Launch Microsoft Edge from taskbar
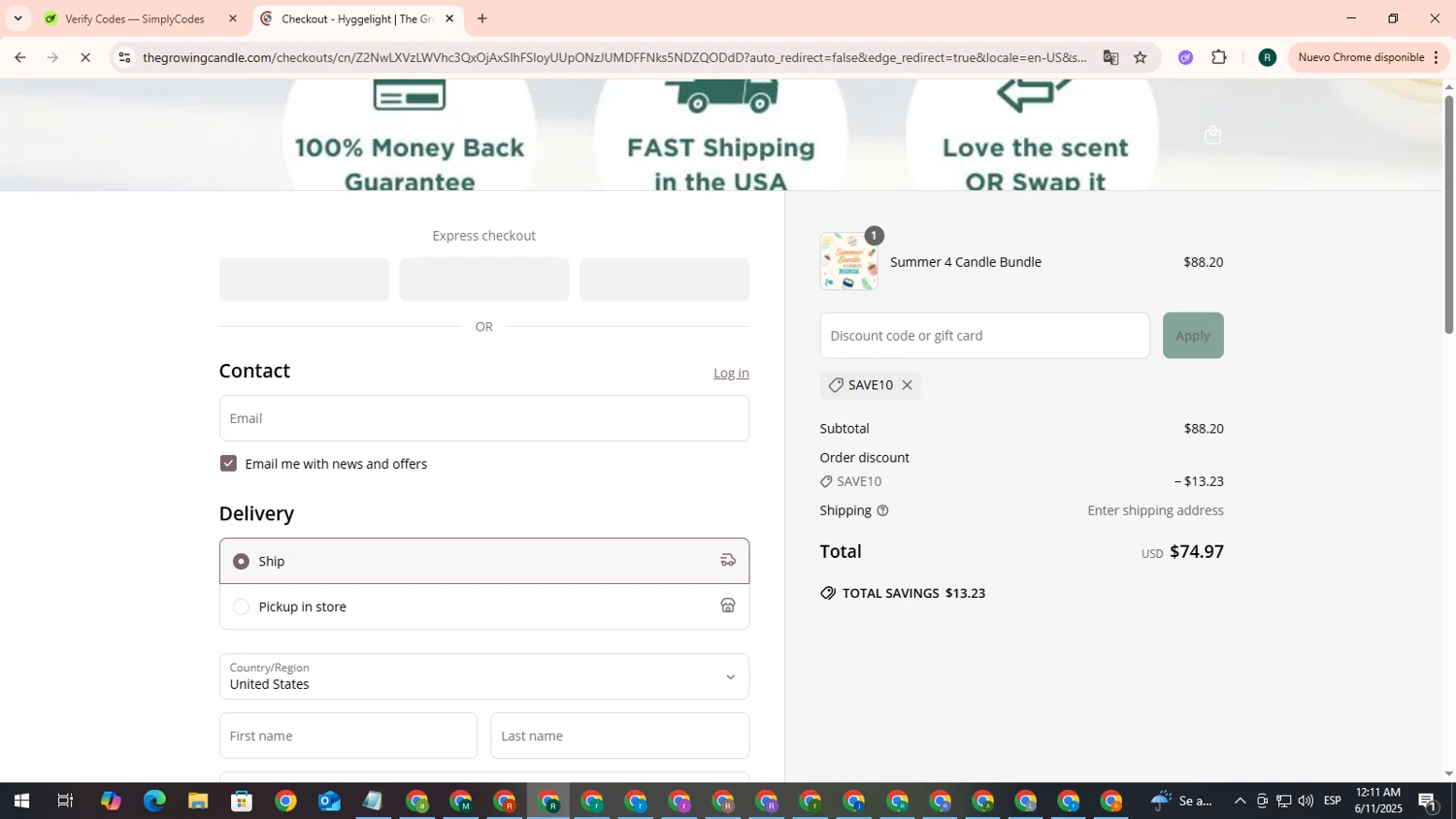This screenshot has height=819, width=1456. click(154, 801)
